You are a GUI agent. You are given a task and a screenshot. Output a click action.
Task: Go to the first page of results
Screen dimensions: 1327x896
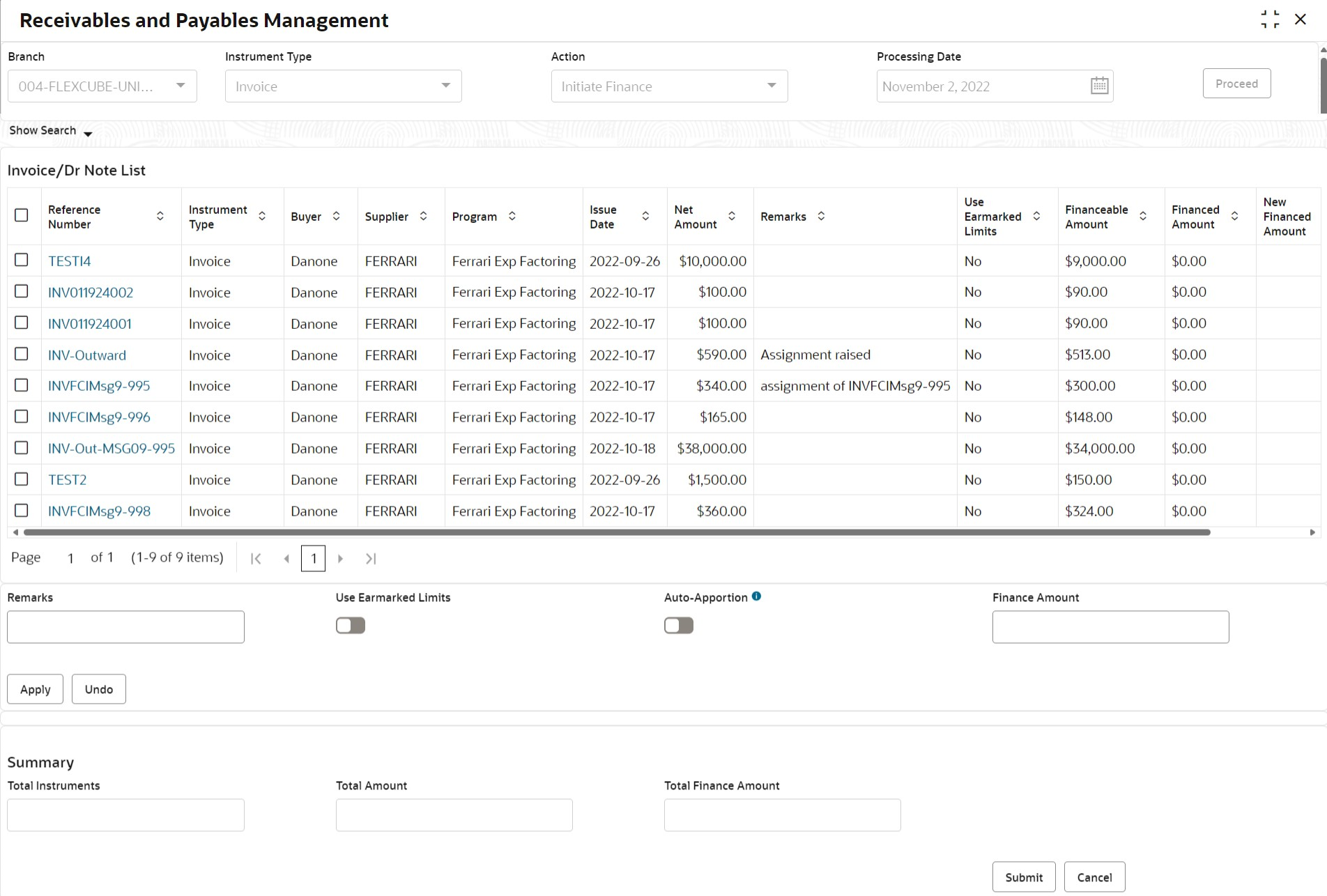click(256, 559)
